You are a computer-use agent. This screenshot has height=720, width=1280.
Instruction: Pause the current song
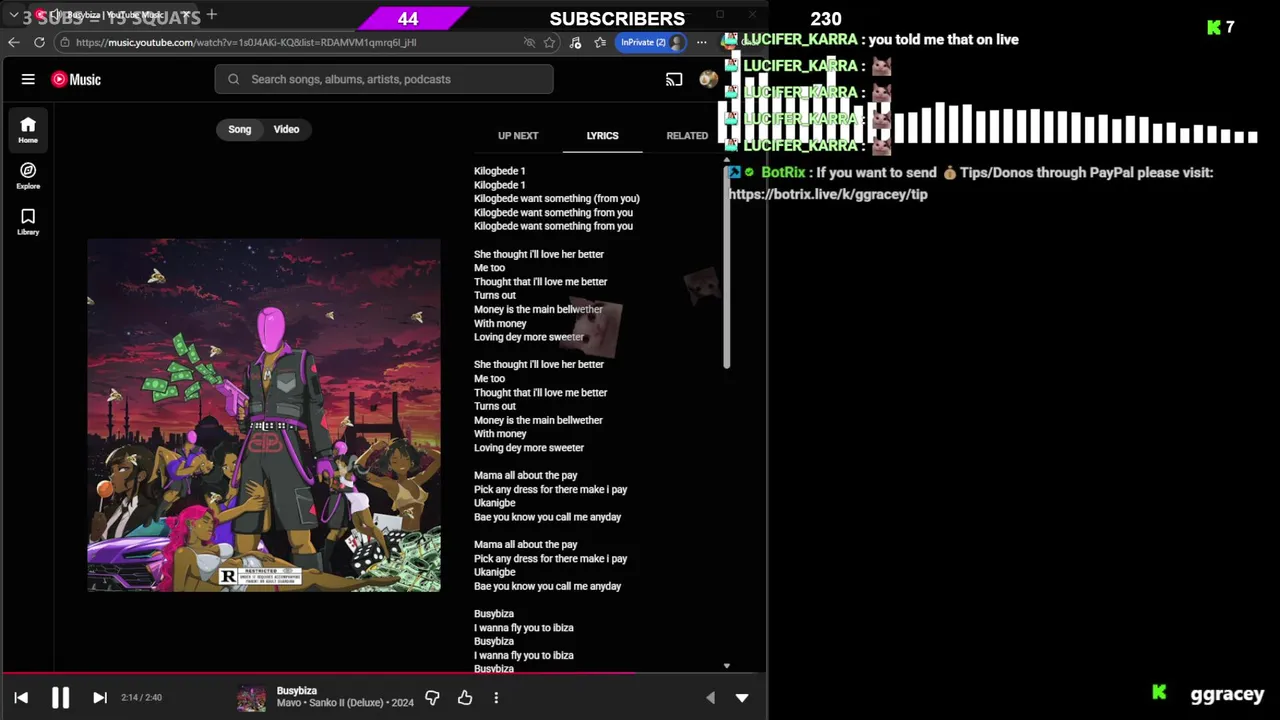click(x=60, y=698)
